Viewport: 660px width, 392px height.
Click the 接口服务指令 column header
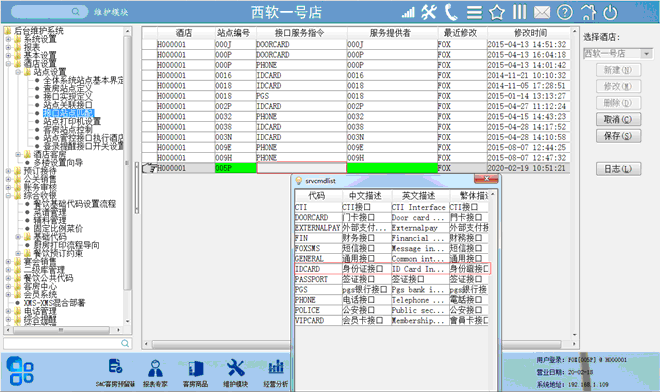301,33
